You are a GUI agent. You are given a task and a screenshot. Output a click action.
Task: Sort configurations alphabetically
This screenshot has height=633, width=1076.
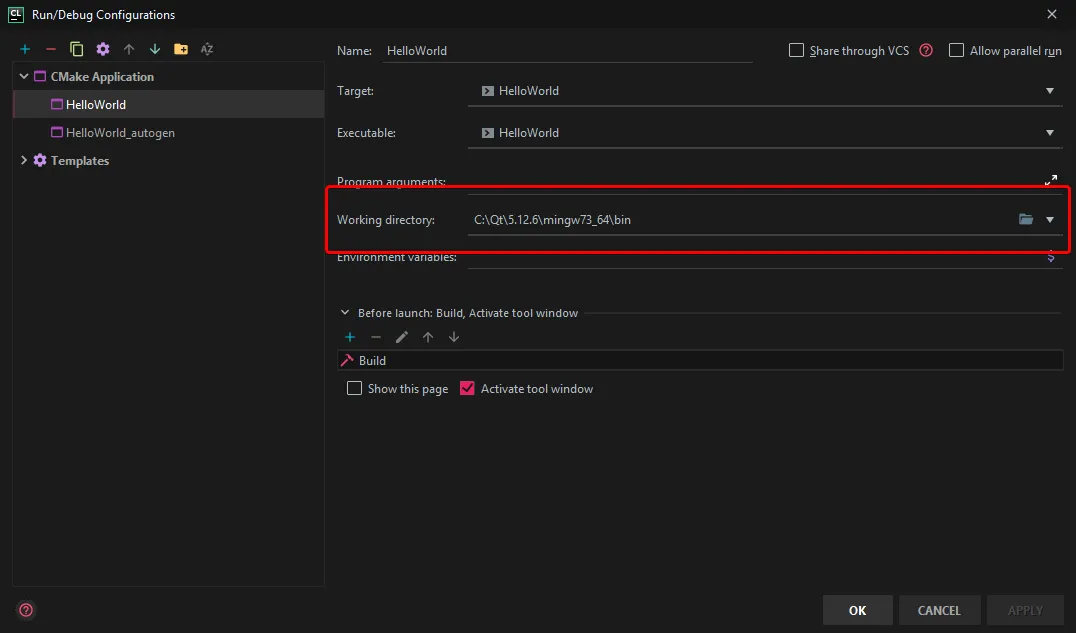(207, 49)
